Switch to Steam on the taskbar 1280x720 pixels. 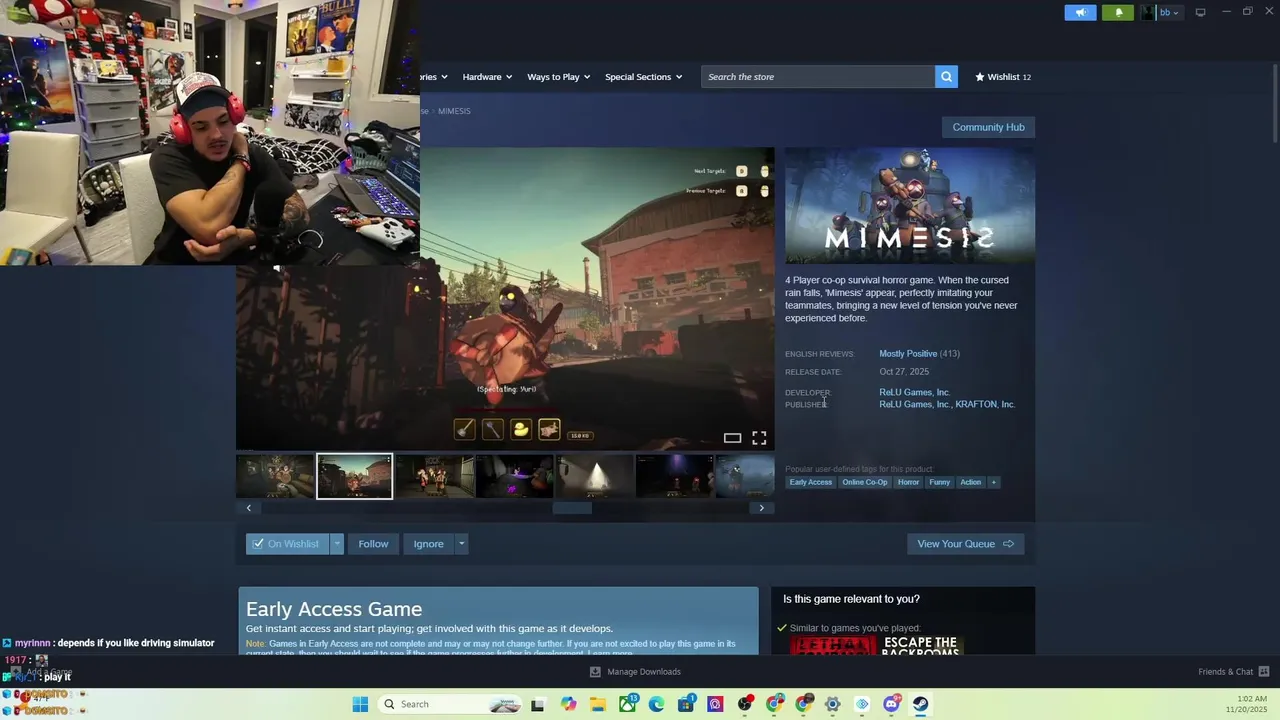(920, 704)
